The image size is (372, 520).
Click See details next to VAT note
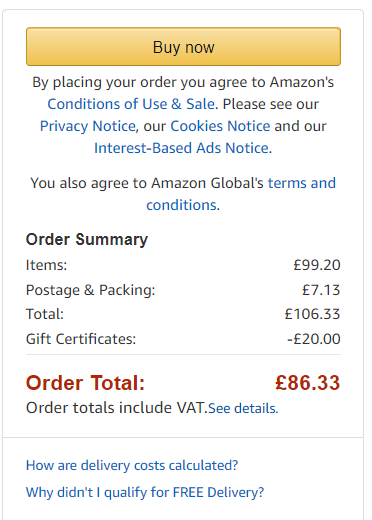pos(243,408)
